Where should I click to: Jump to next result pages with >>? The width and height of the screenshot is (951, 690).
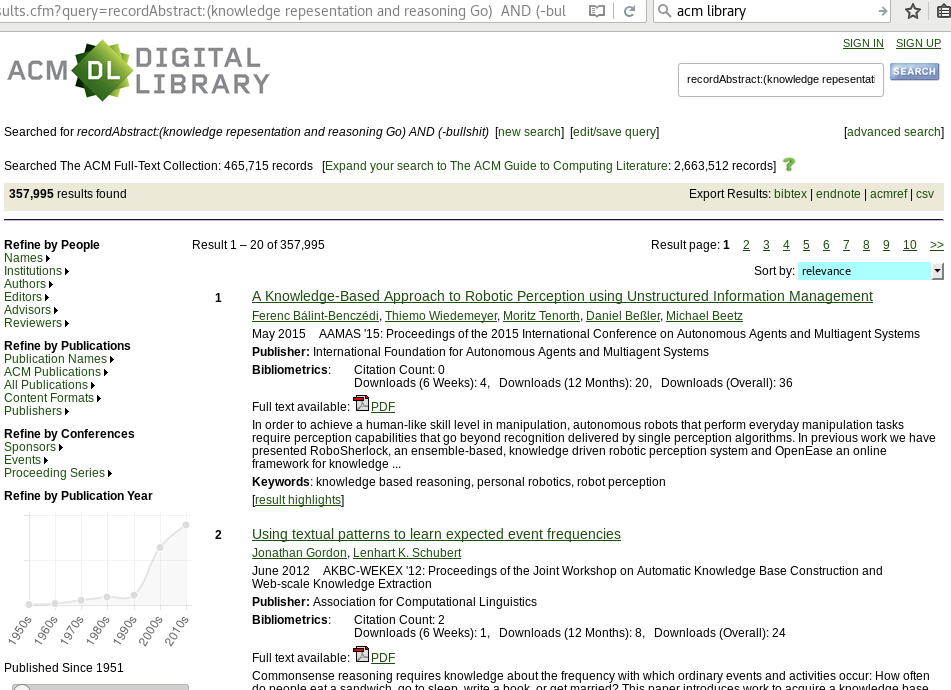[936, 245]
